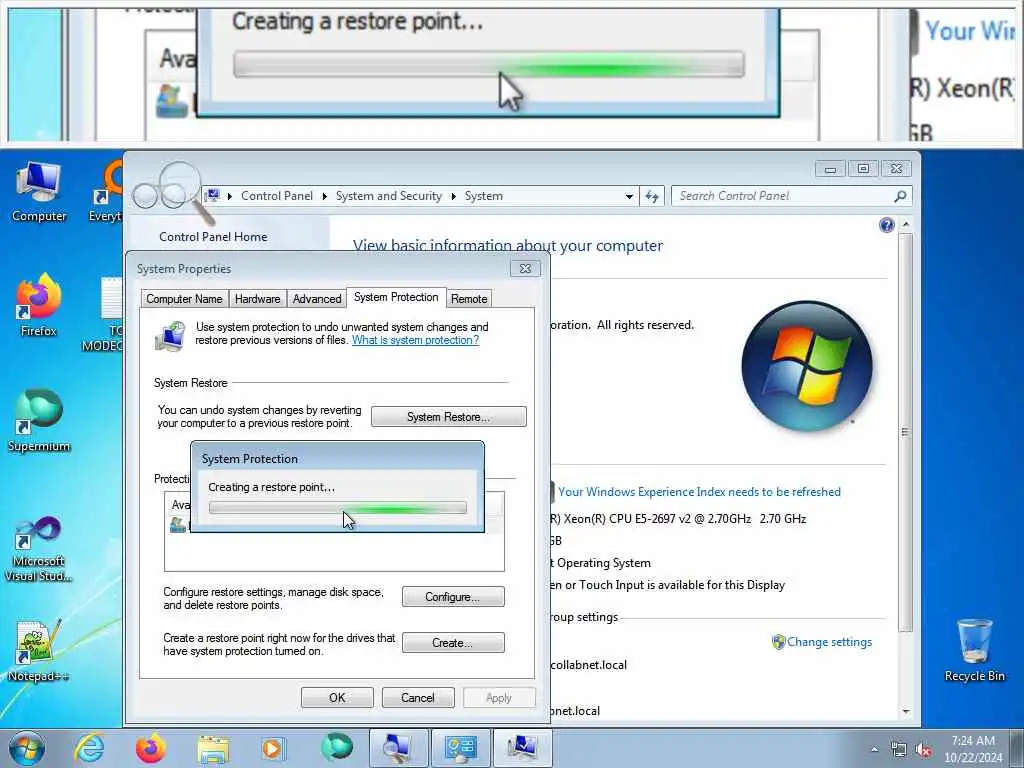This screenshot has width=1024, height=768.
Task: Open the Computer desktop icon
Action: tap(39, 191)
